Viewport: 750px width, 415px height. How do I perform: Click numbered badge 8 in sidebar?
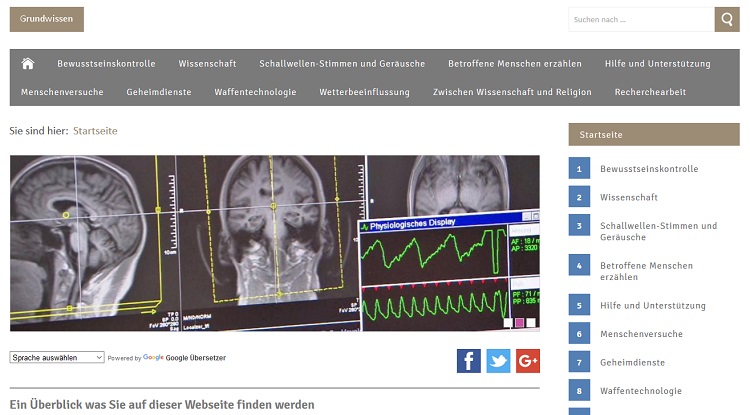pos(579,391)
